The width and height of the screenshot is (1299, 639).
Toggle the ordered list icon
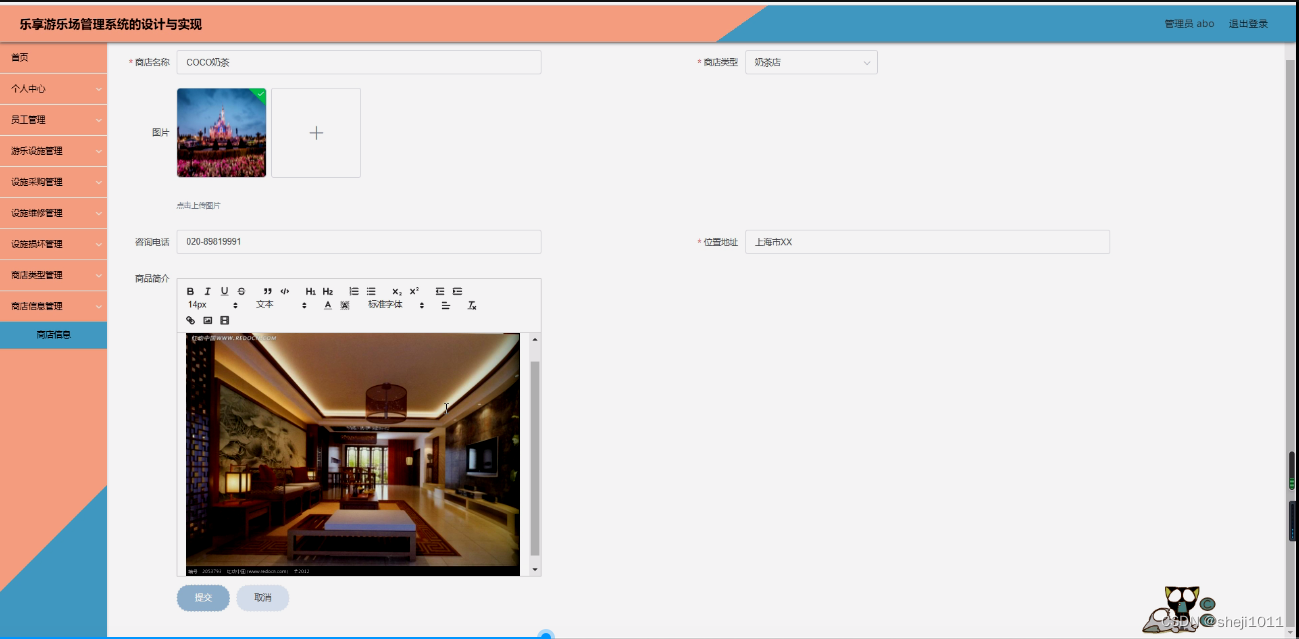click(353, 290)
